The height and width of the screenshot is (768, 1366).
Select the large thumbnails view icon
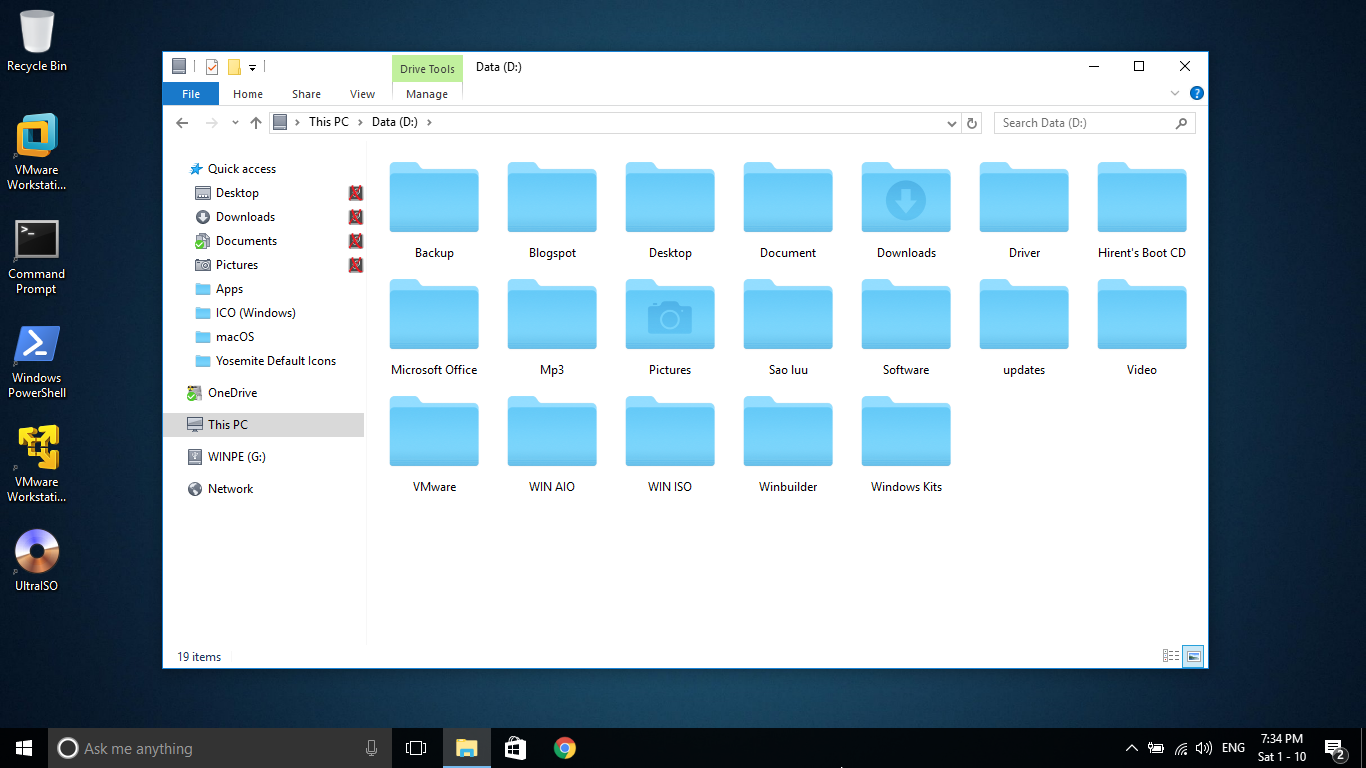[1193, 655]
